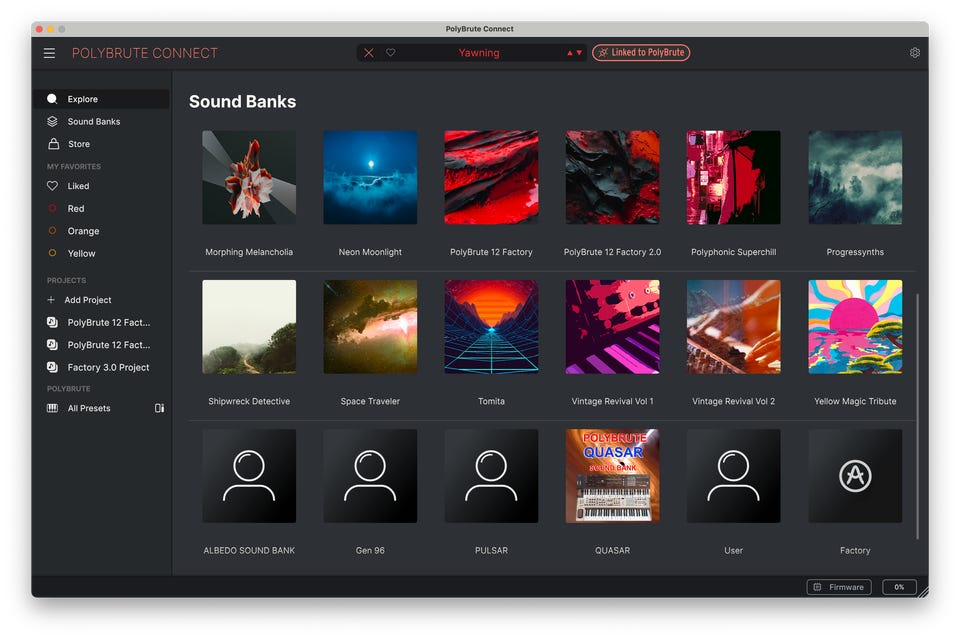
Task: Open Tomita sound bank
Action: (492, 327)
